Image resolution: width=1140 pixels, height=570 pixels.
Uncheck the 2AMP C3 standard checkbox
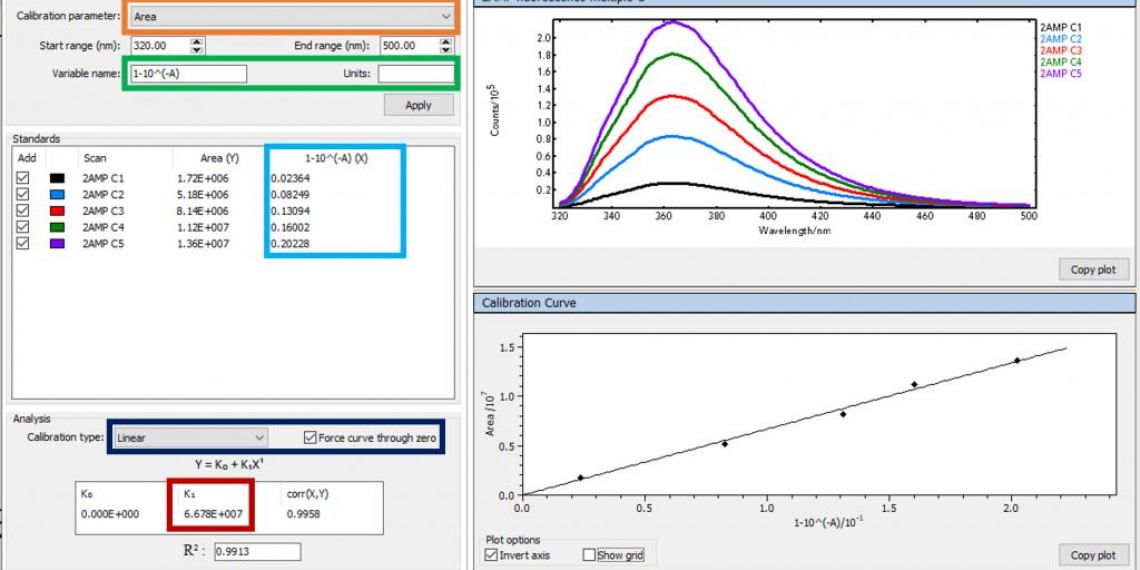[x=24, y=211]
